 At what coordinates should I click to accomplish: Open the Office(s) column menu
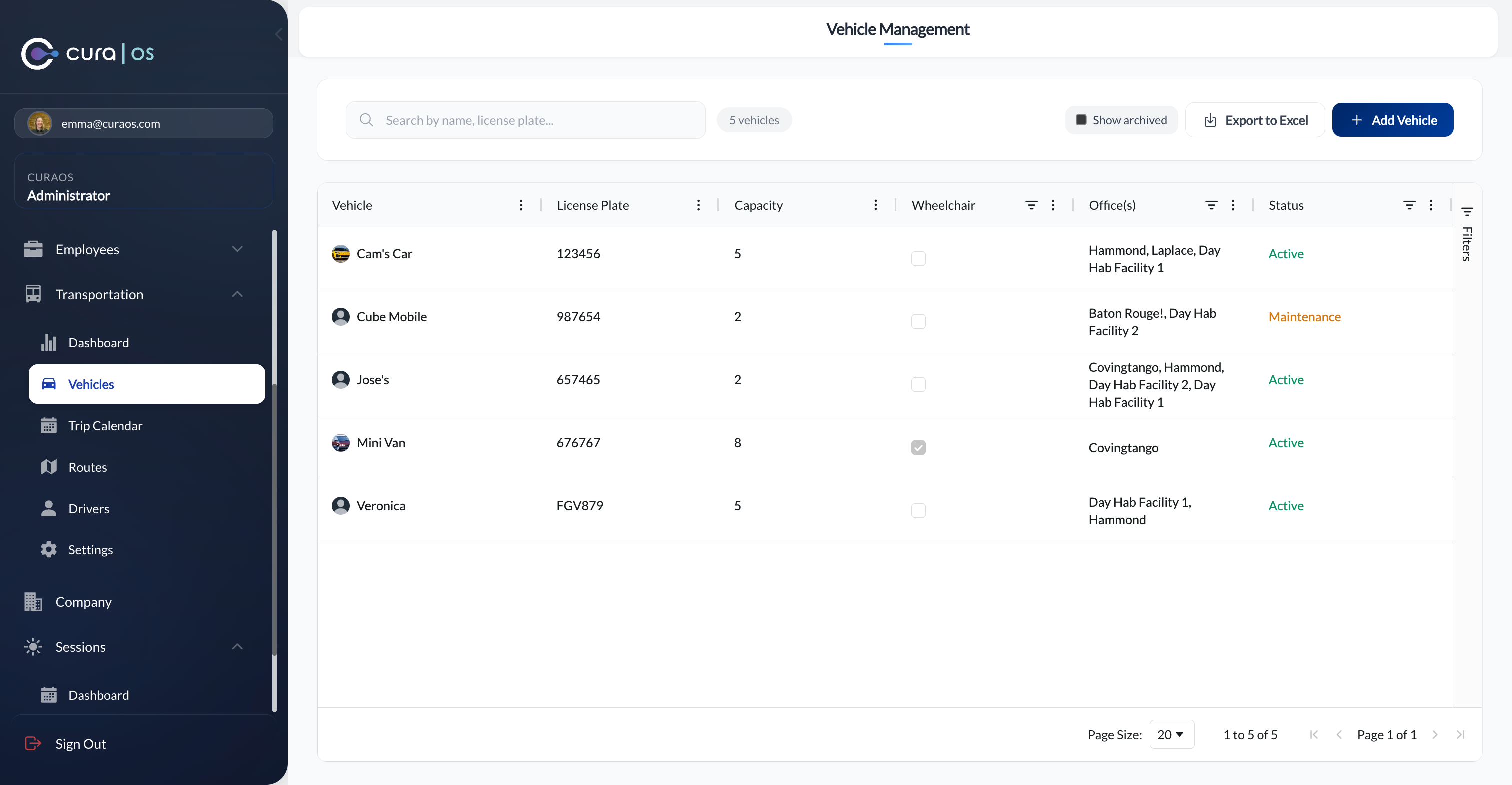[x=1233, y=205]
